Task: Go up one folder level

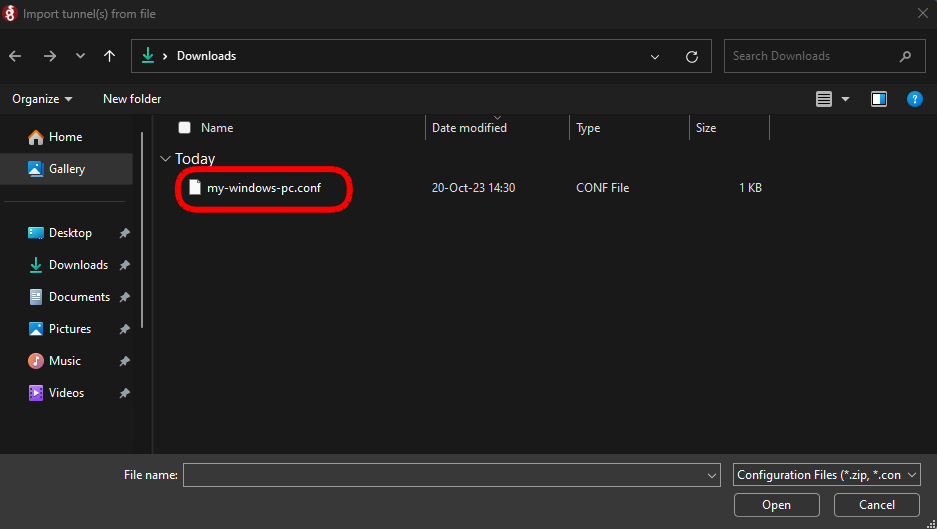Action: pyautogui.click(x=110, y=56)
